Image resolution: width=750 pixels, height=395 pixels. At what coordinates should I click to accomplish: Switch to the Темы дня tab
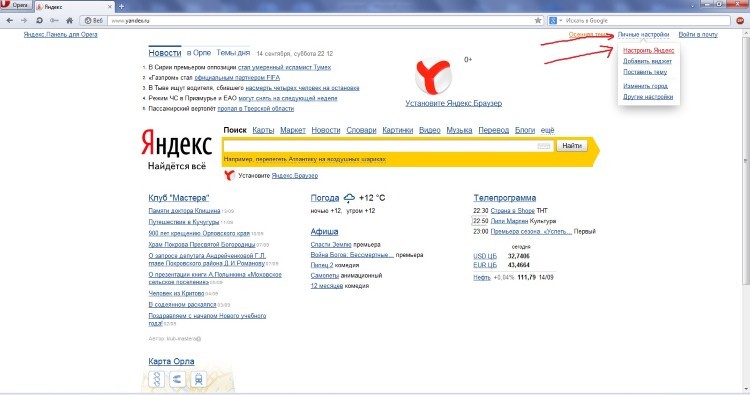pyautogui.click(x=233, y=53)
